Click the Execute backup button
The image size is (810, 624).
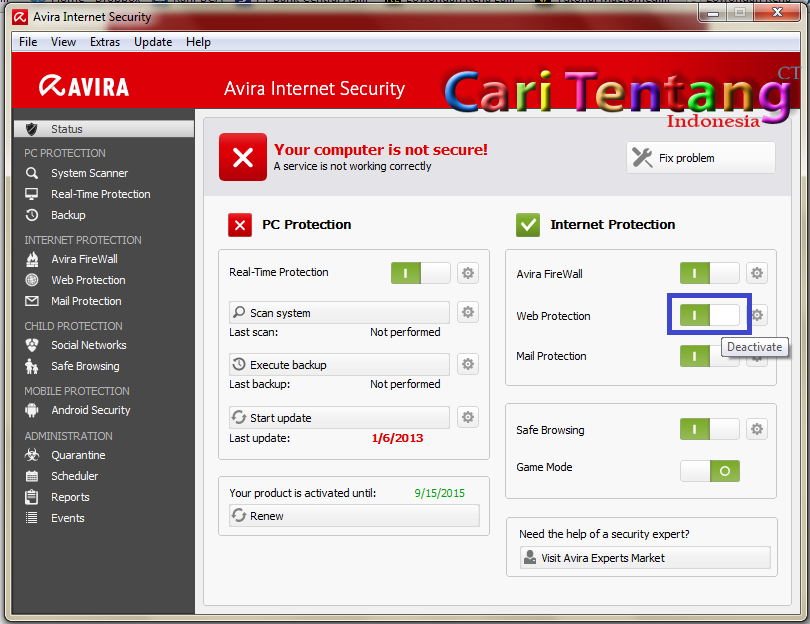tap(339, 365)
